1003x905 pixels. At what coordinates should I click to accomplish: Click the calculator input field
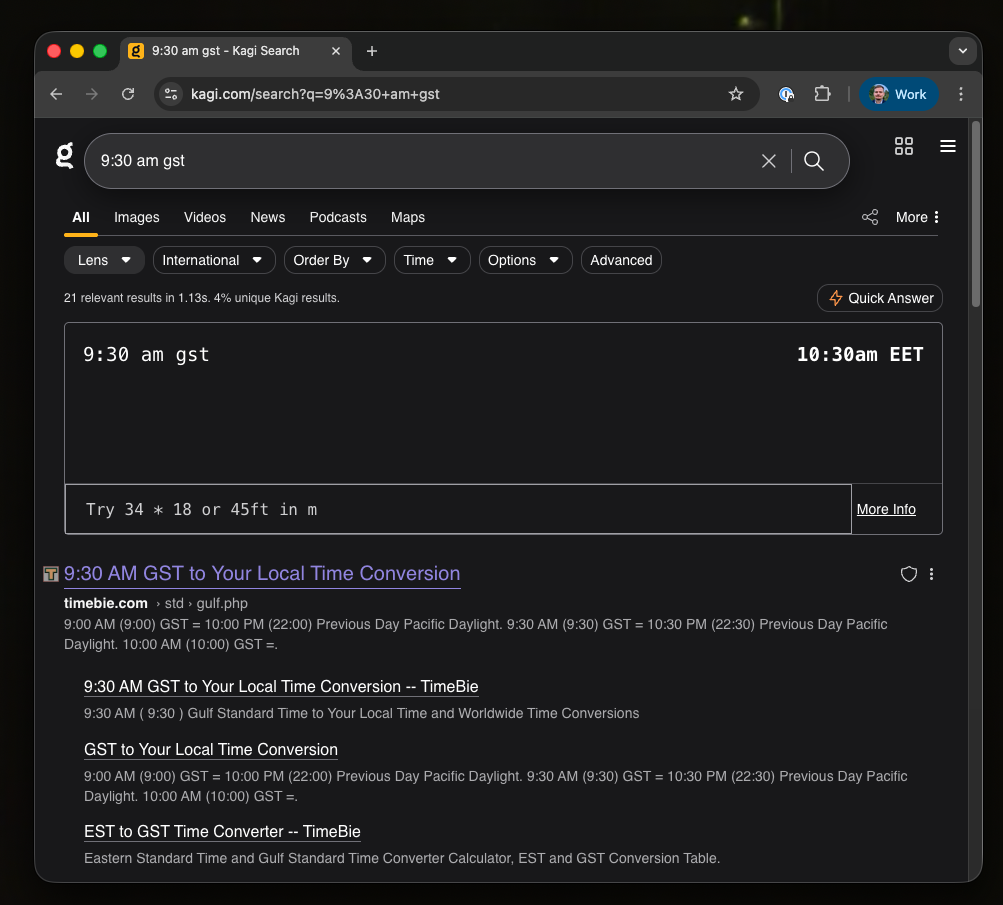(x=457, y=509)
